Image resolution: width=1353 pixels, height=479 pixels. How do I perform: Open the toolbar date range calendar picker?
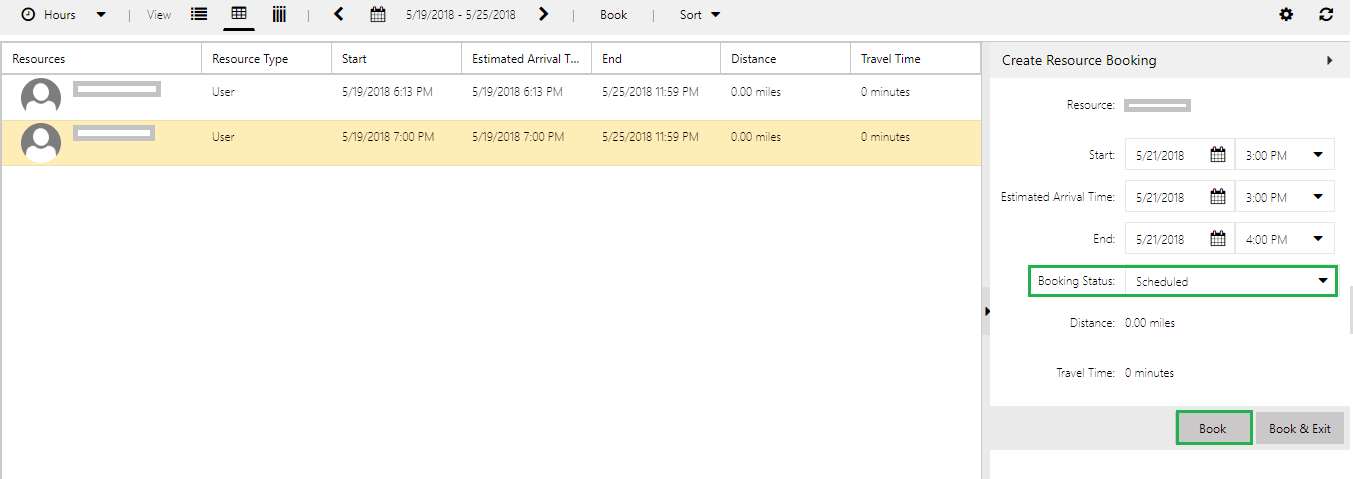point(377,15)
